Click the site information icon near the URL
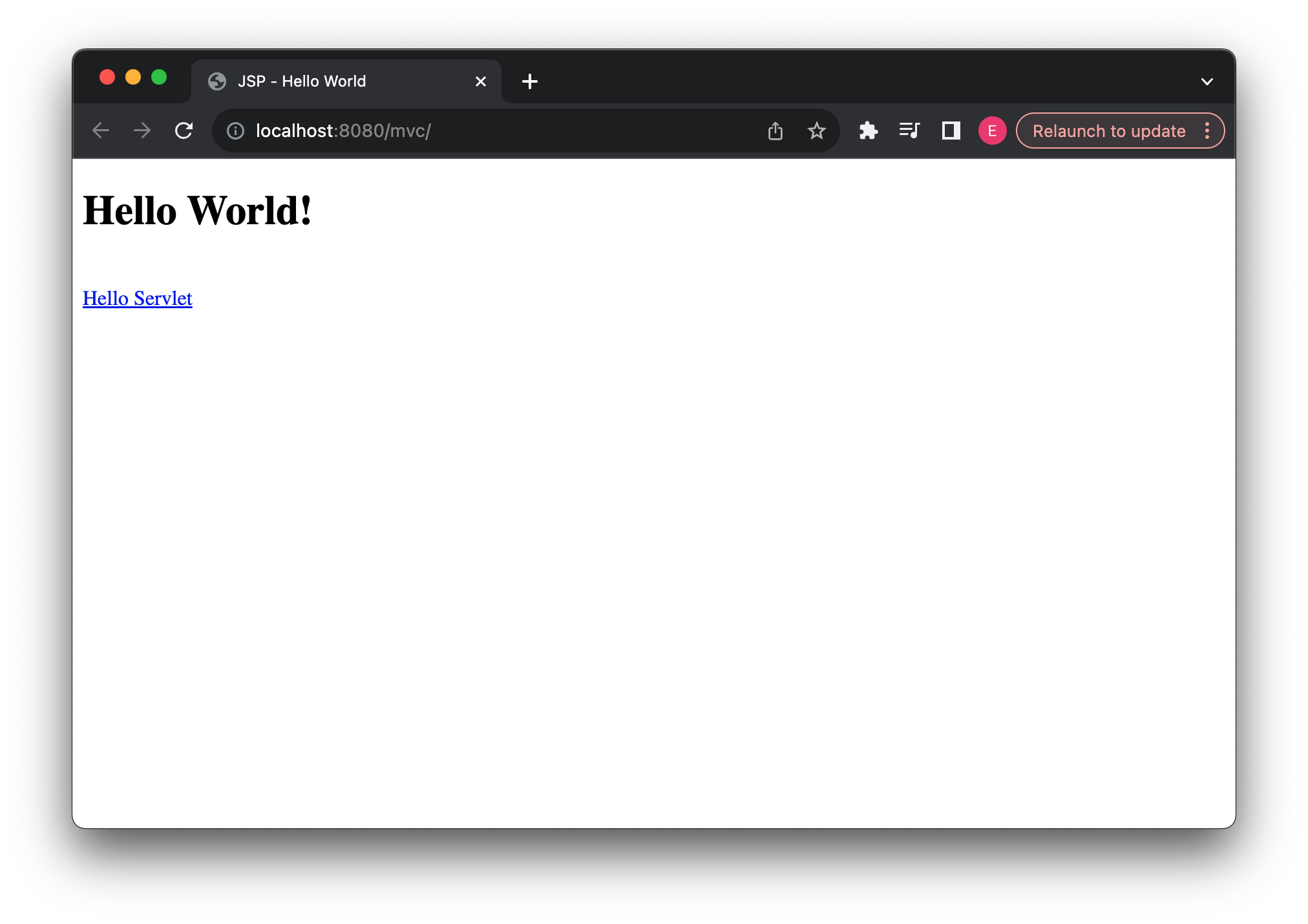Screen dimensions: 1308x924 point(235,131)
